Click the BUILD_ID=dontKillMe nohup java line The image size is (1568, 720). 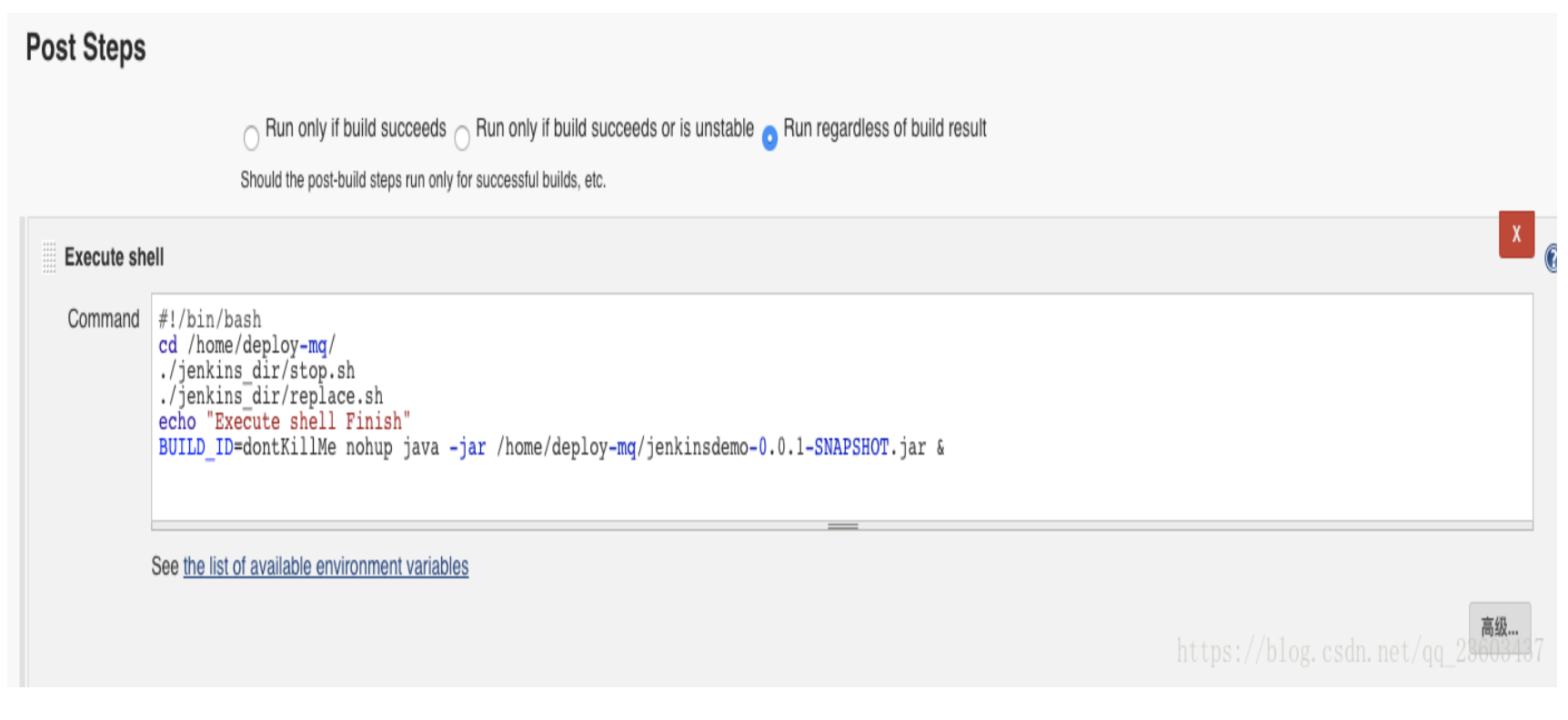coord(551,447)
